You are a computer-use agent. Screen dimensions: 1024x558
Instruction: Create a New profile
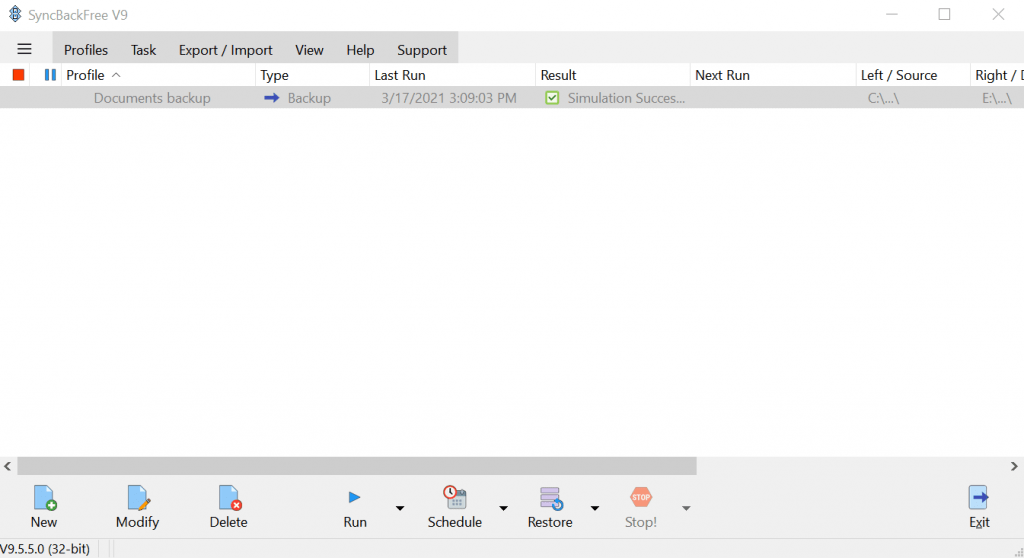44,506
